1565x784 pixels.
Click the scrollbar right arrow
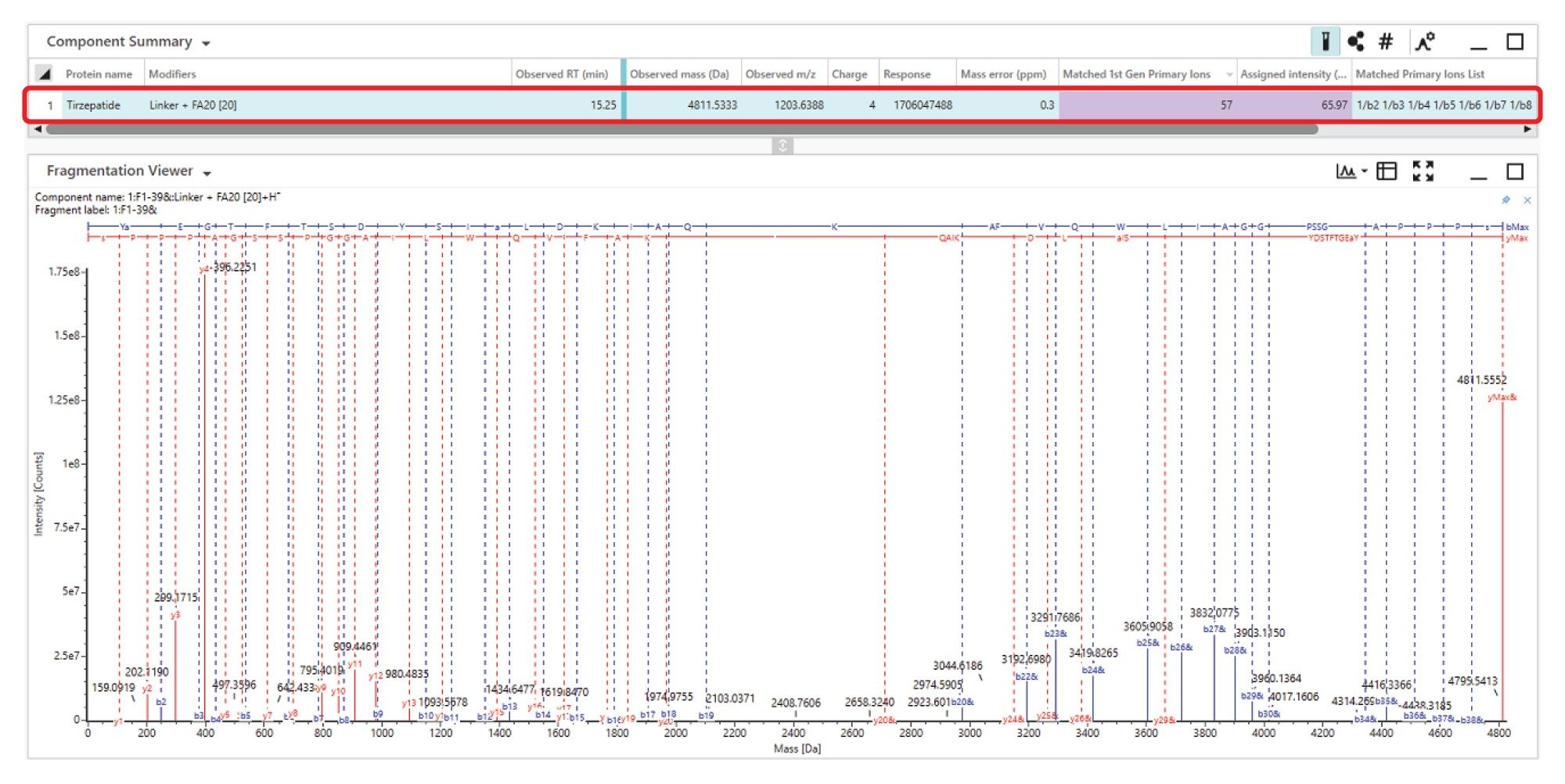[1527, 129]
